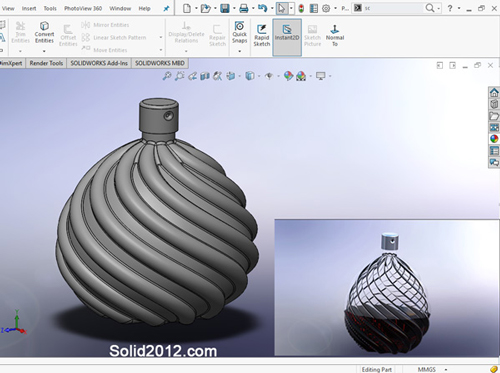Click Zoom to Fit in view toolbar
500x373 pixels.
coord(167,76)
